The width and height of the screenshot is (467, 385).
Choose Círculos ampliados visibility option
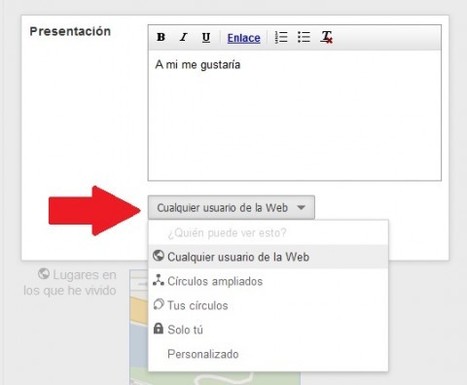tap(268, 281)
